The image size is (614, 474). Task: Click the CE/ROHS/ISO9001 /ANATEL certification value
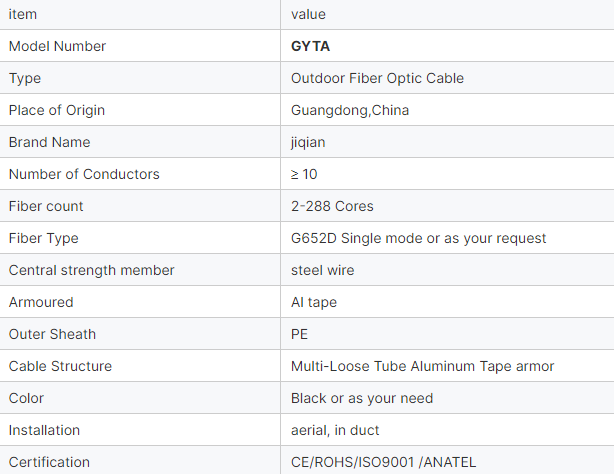(x=383, y=462)
